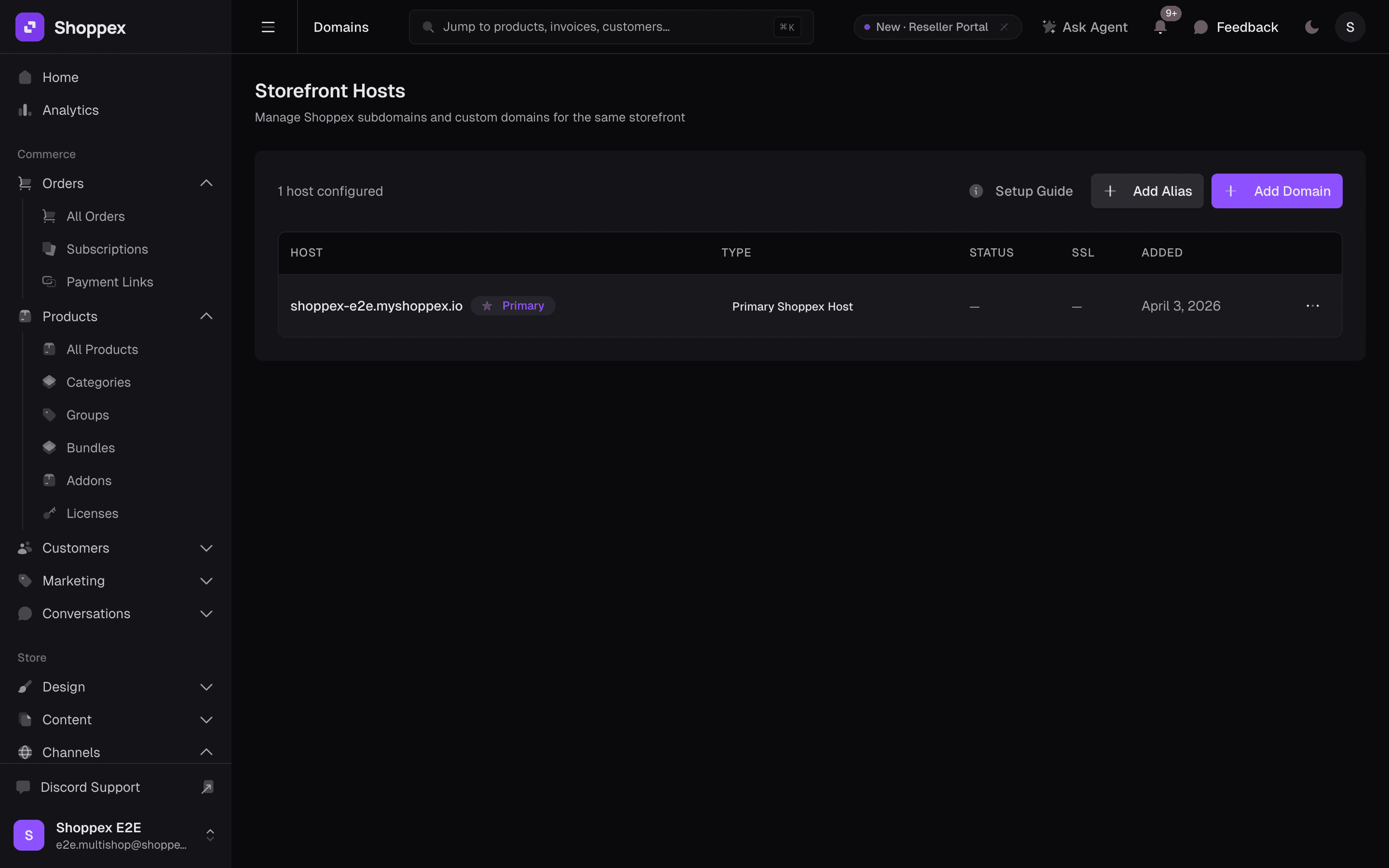The width and height of the screenshot is (1389, 868).
Task: Click the Primary Shoppex Host type cell
Action: click(792, 307)
